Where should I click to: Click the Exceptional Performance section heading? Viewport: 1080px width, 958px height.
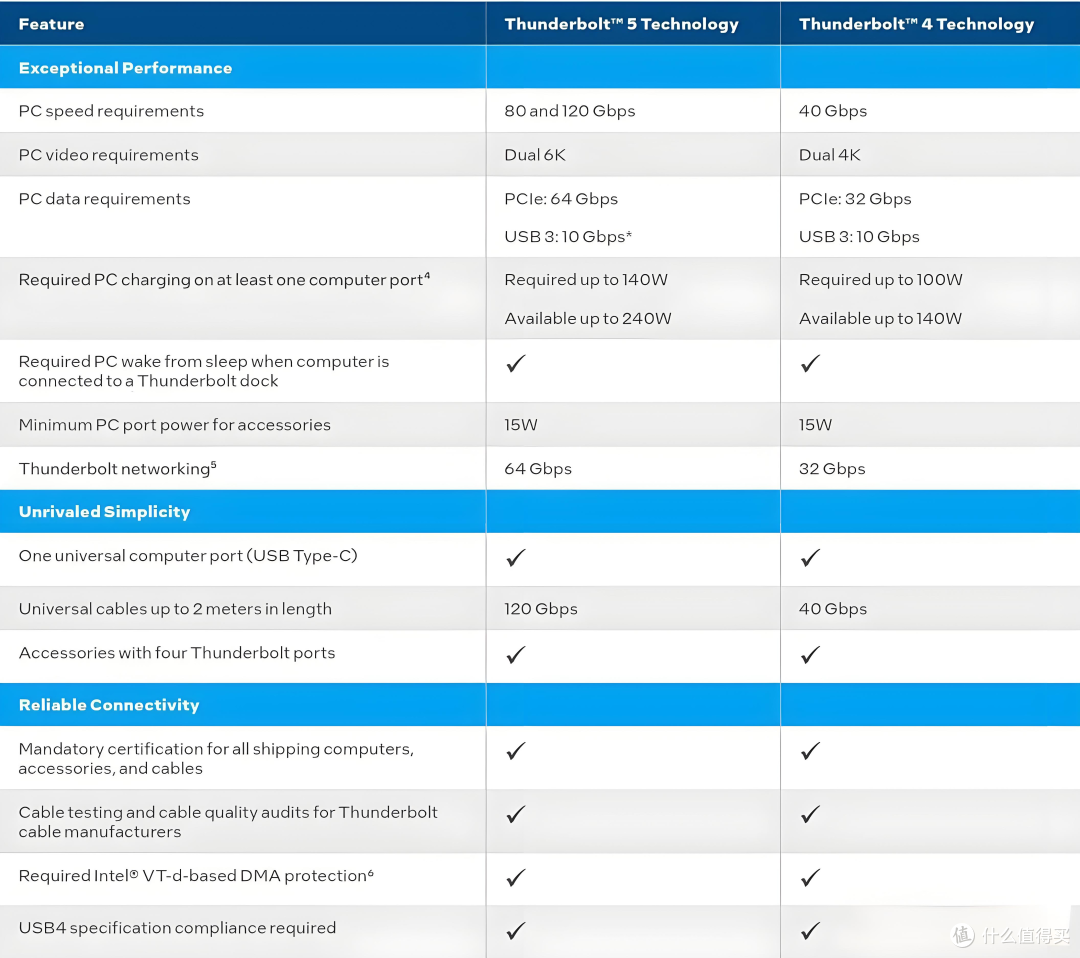click(x=125, y=68)
